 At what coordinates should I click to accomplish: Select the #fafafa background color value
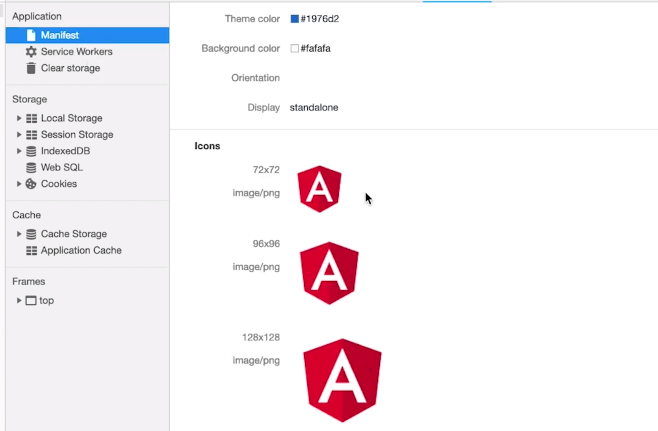[316, 48]
